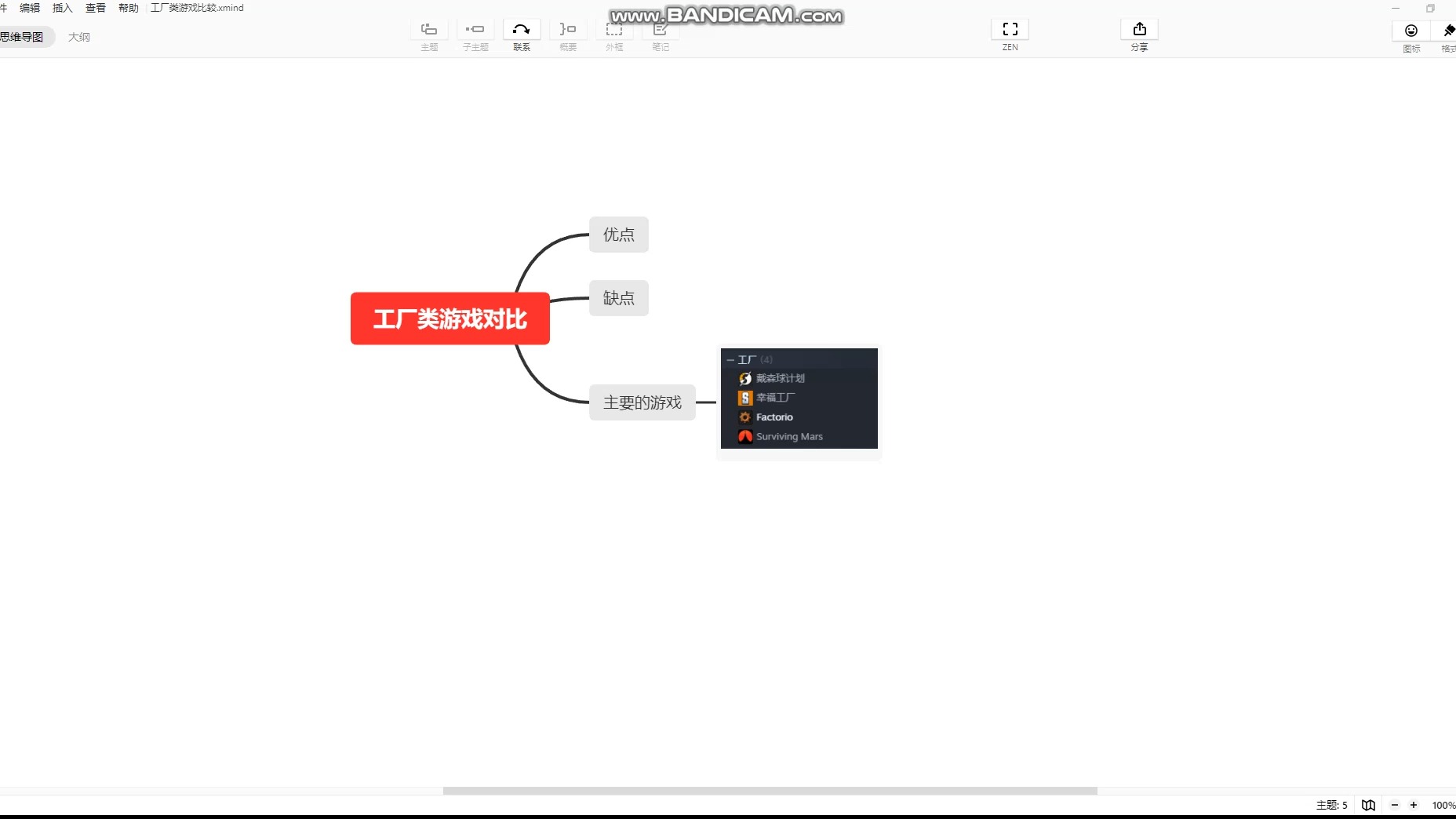The image size is (1456, 819).
Task: Open the Icons (图标) panel
Action: point(1411,31)
